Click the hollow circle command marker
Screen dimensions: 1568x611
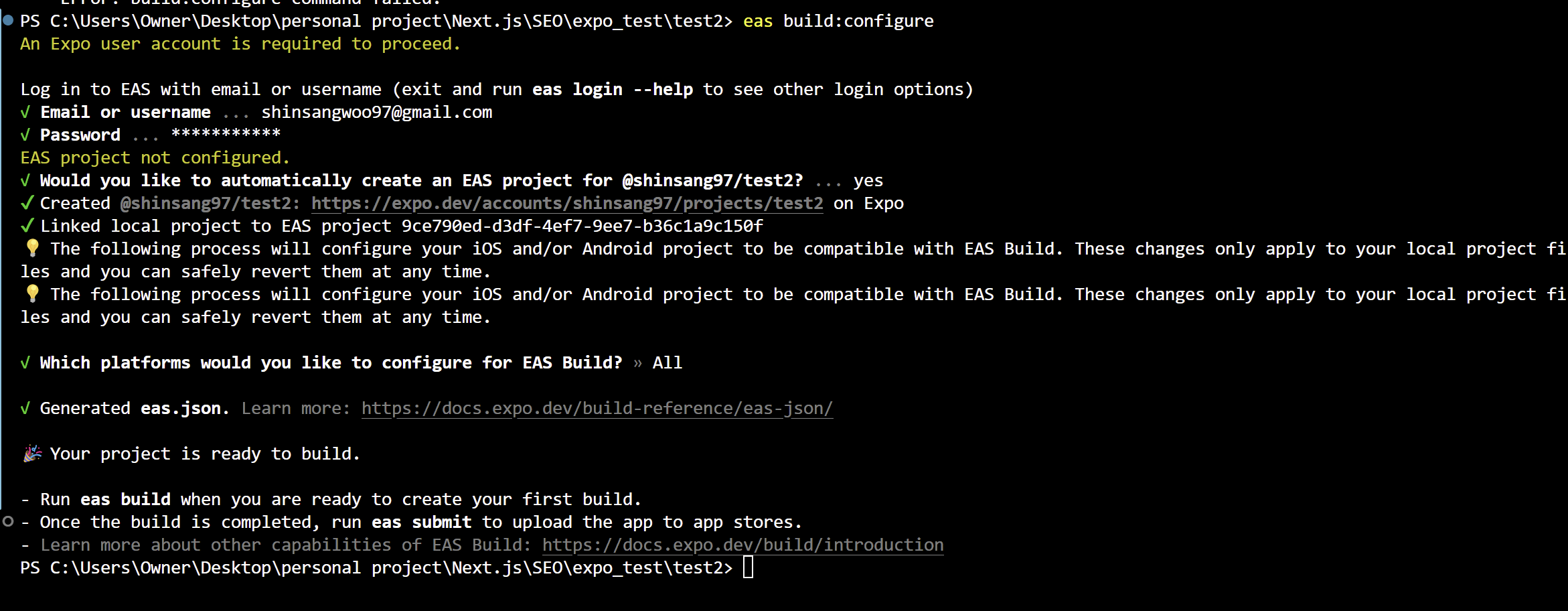coord(8,521)
